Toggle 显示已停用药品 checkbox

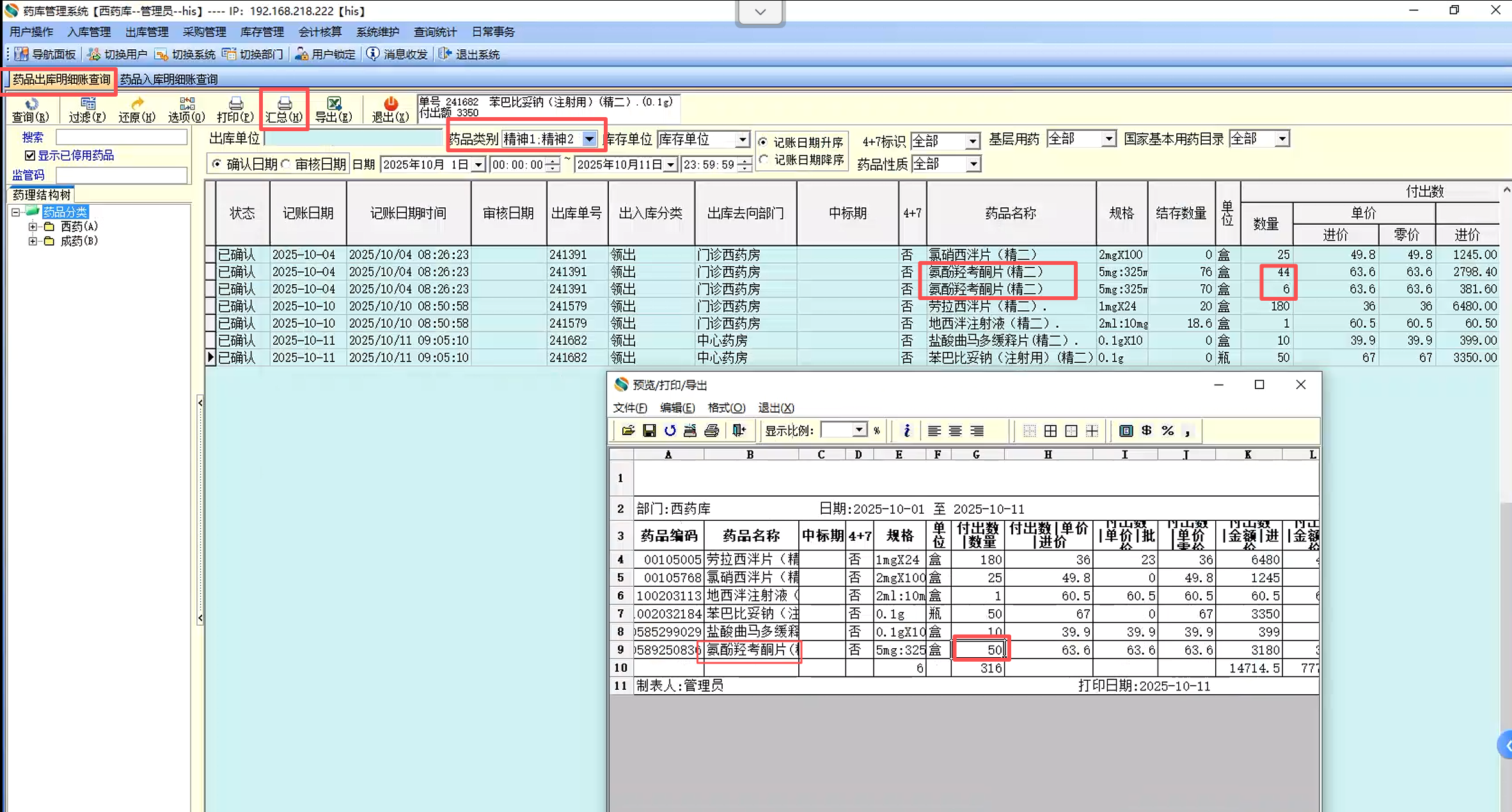click(30, 155)
